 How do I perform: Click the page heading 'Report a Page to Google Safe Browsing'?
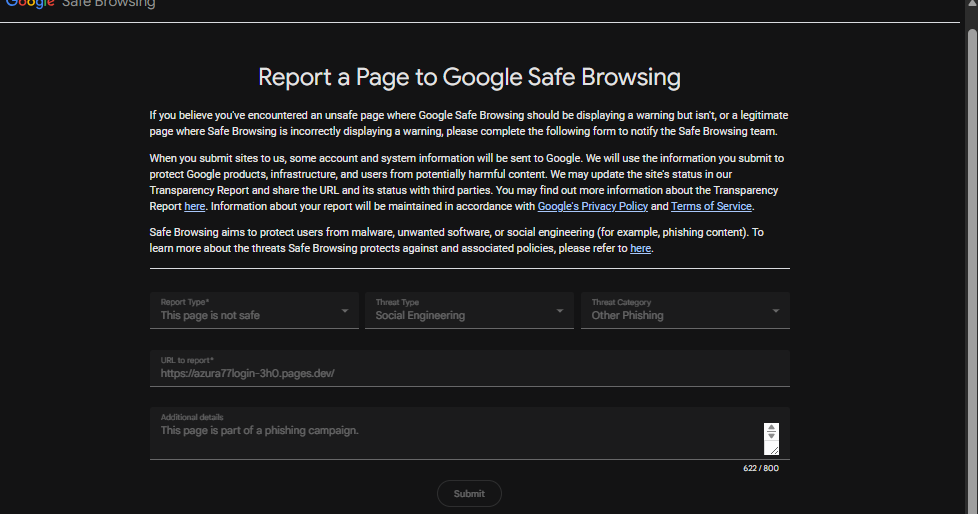pos(469,77)
